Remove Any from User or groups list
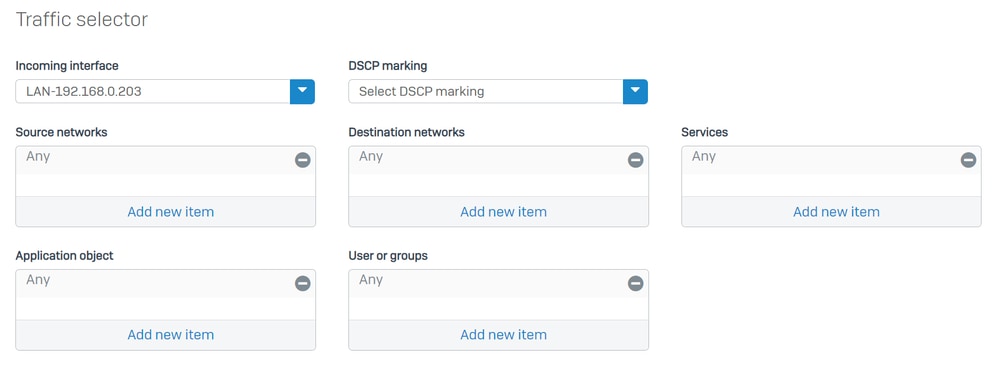The height and width of the screenshot is (366, 998). 635,284
